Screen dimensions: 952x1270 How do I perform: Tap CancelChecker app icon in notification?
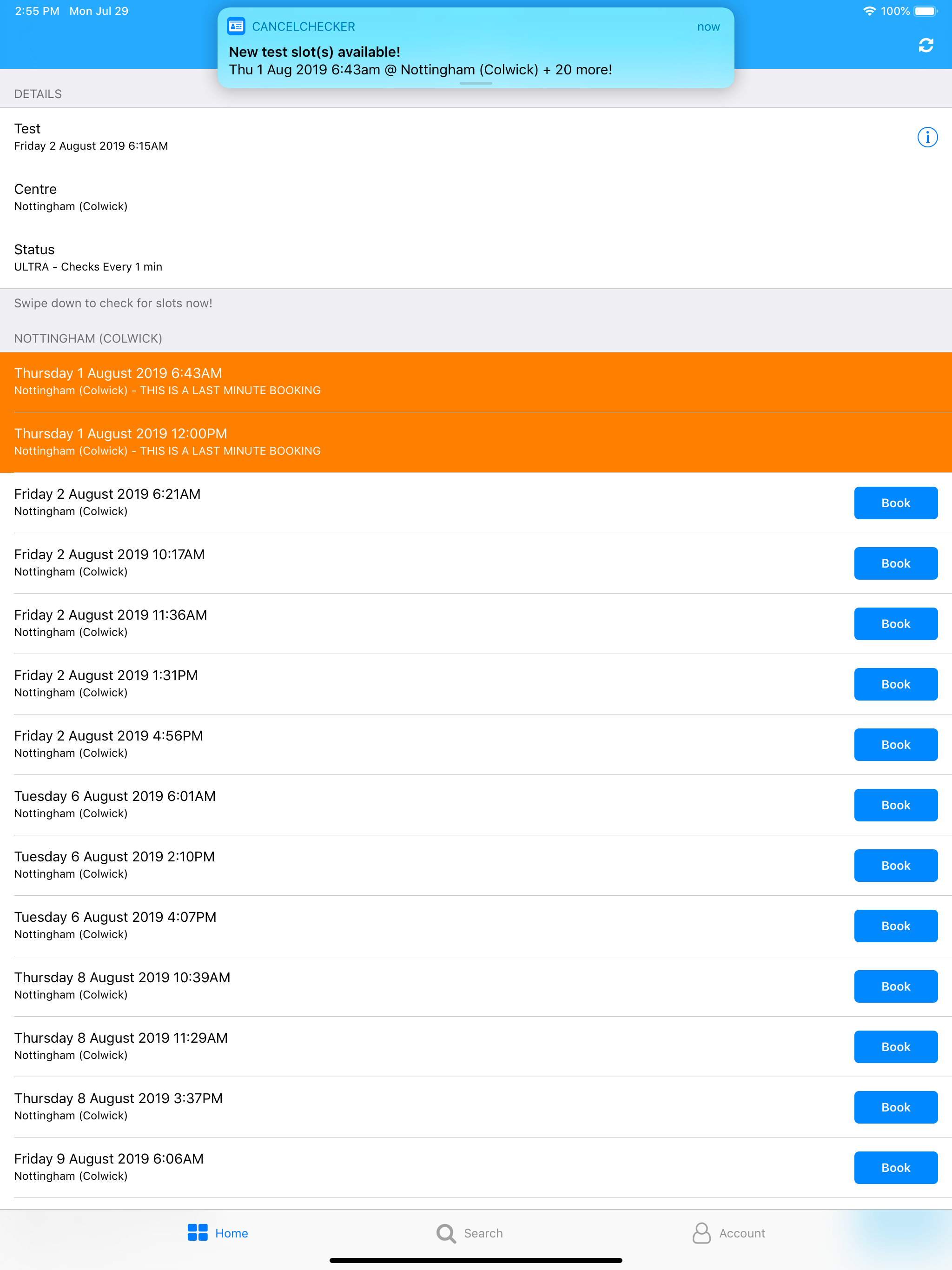(236, 26)
